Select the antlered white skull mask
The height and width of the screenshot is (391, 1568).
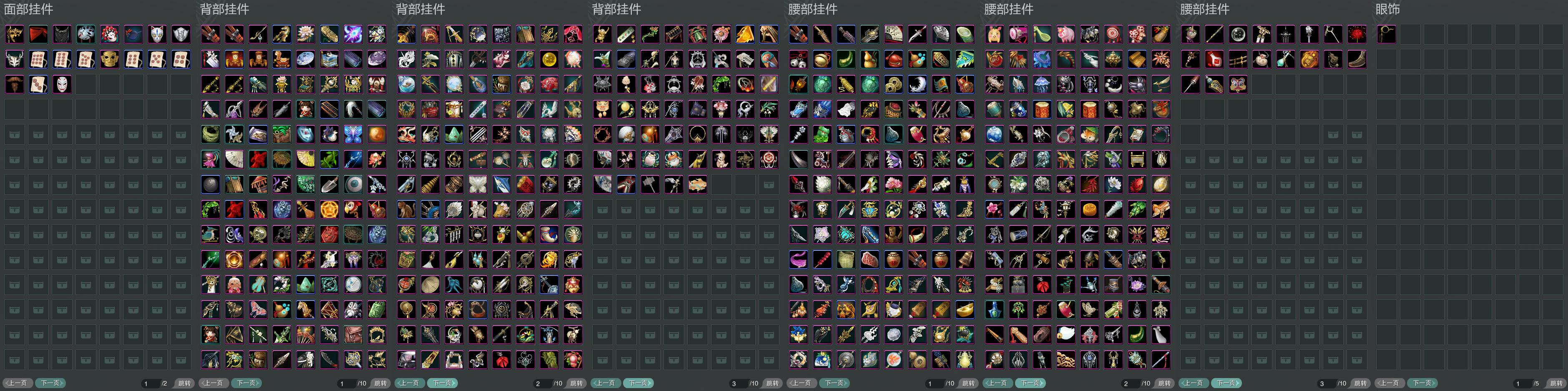[x=15, y=59]
